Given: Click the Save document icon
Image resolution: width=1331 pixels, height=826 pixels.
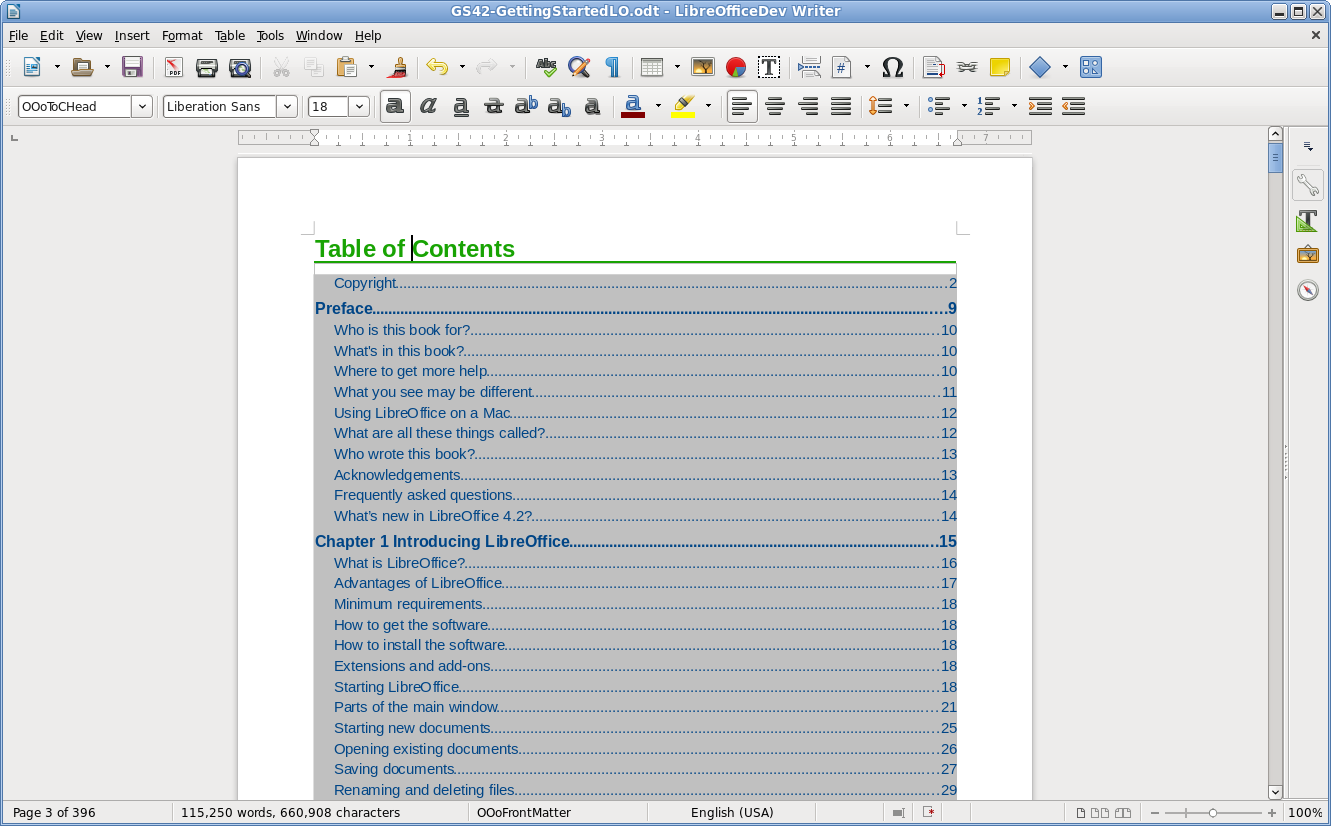Looking at the screenshot, I should click(x=132, y=68).
